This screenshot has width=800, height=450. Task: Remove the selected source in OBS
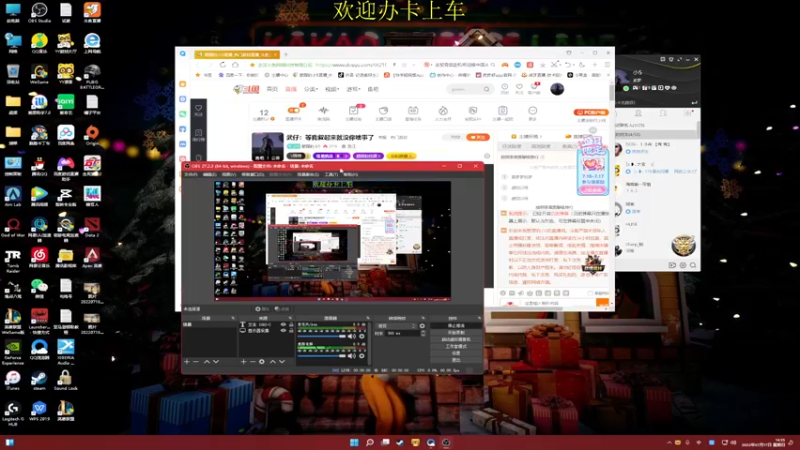(252, 362)
